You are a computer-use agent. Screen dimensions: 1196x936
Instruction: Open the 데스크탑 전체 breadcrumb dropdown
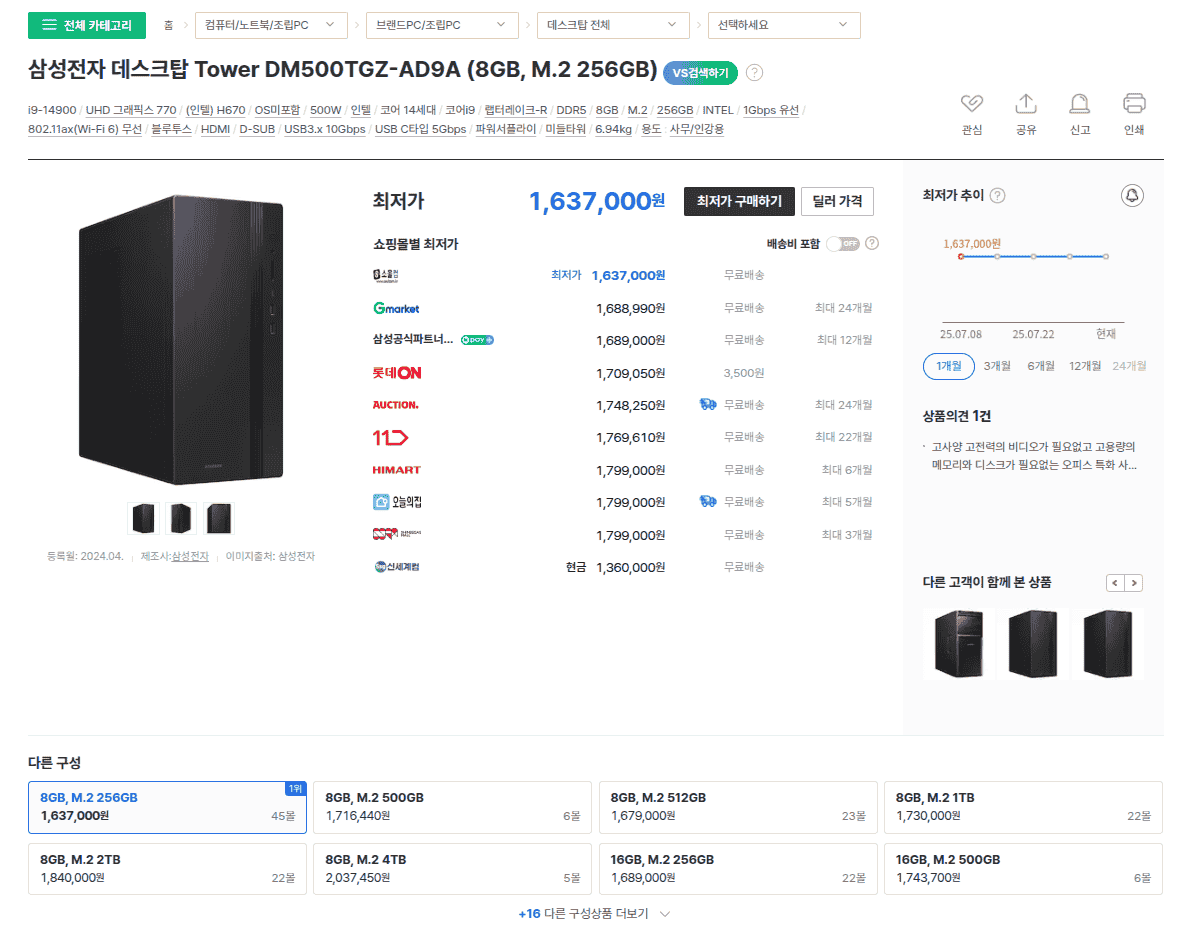[x=613, y=25]
